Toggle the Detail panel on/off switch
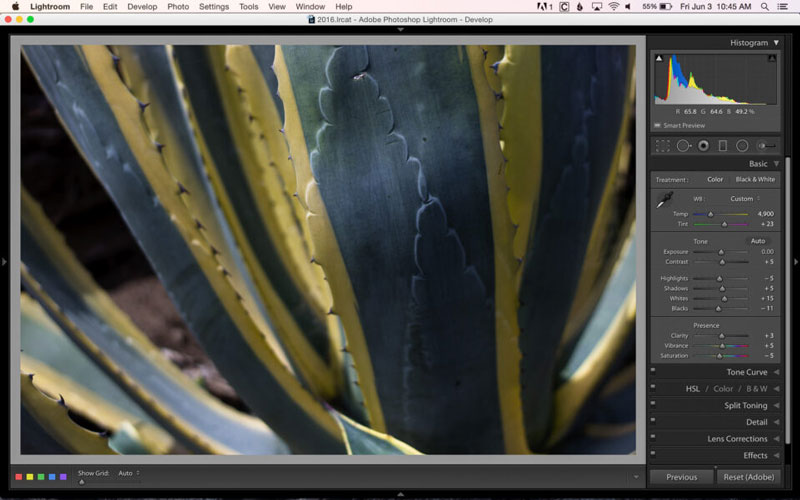 click(653, 422)
